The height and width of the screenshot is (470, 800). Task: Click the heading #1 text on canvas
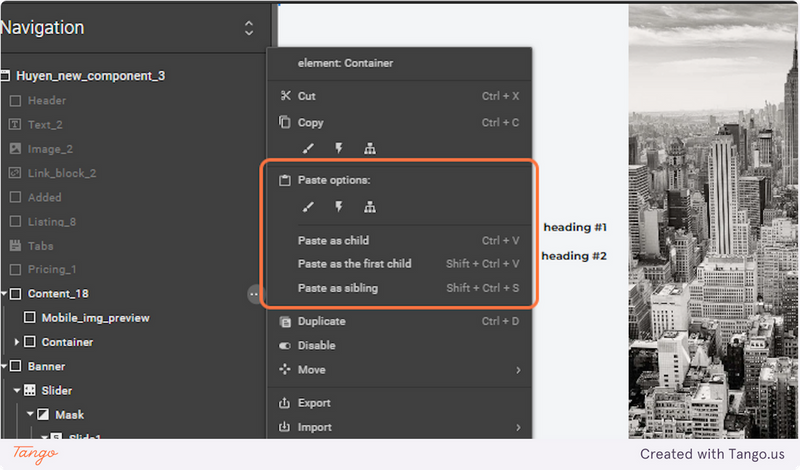click(575, 227)
